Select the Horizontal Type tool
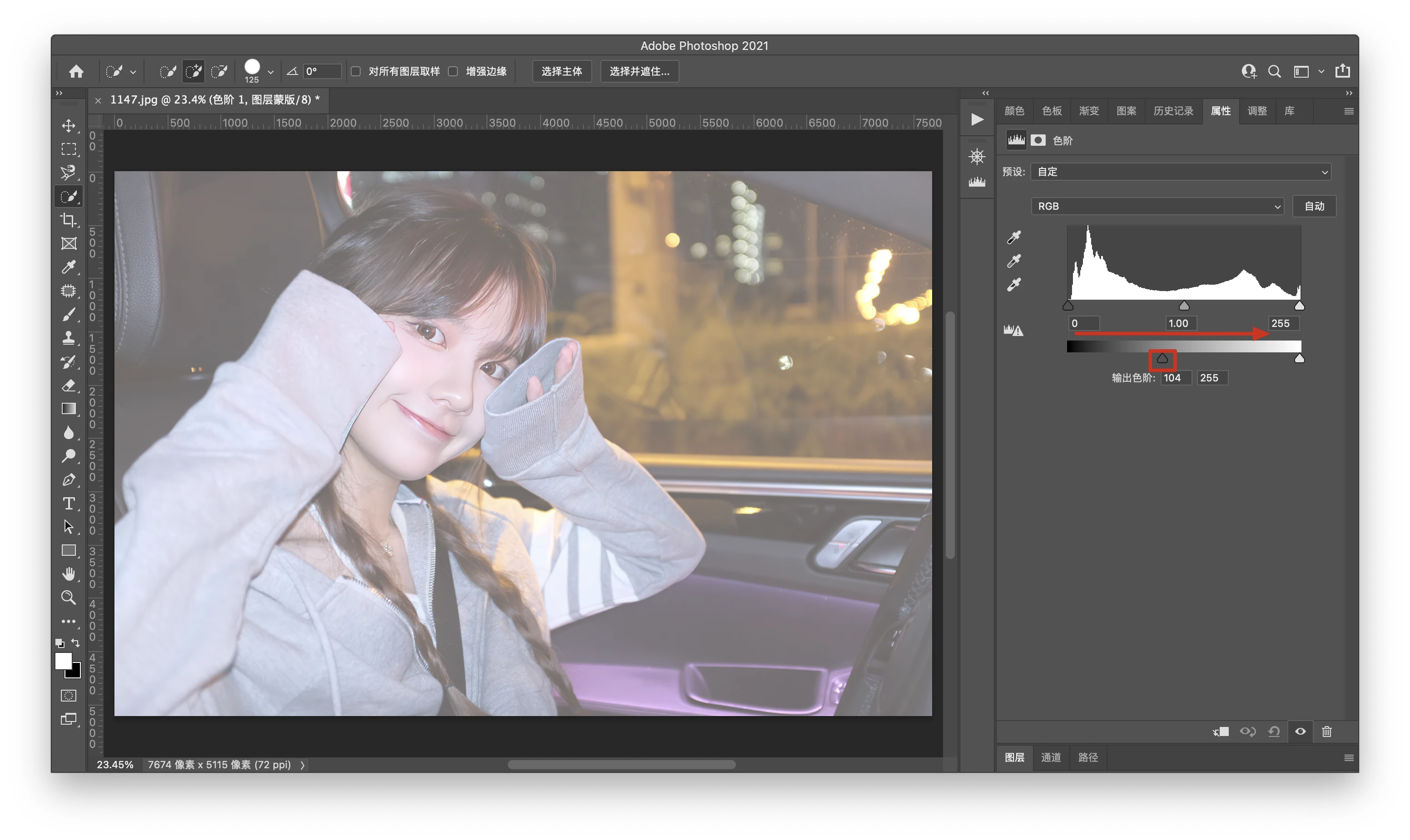Viewport: 1410px width, 840px height. pyautogui.click(x=69, y=503)
